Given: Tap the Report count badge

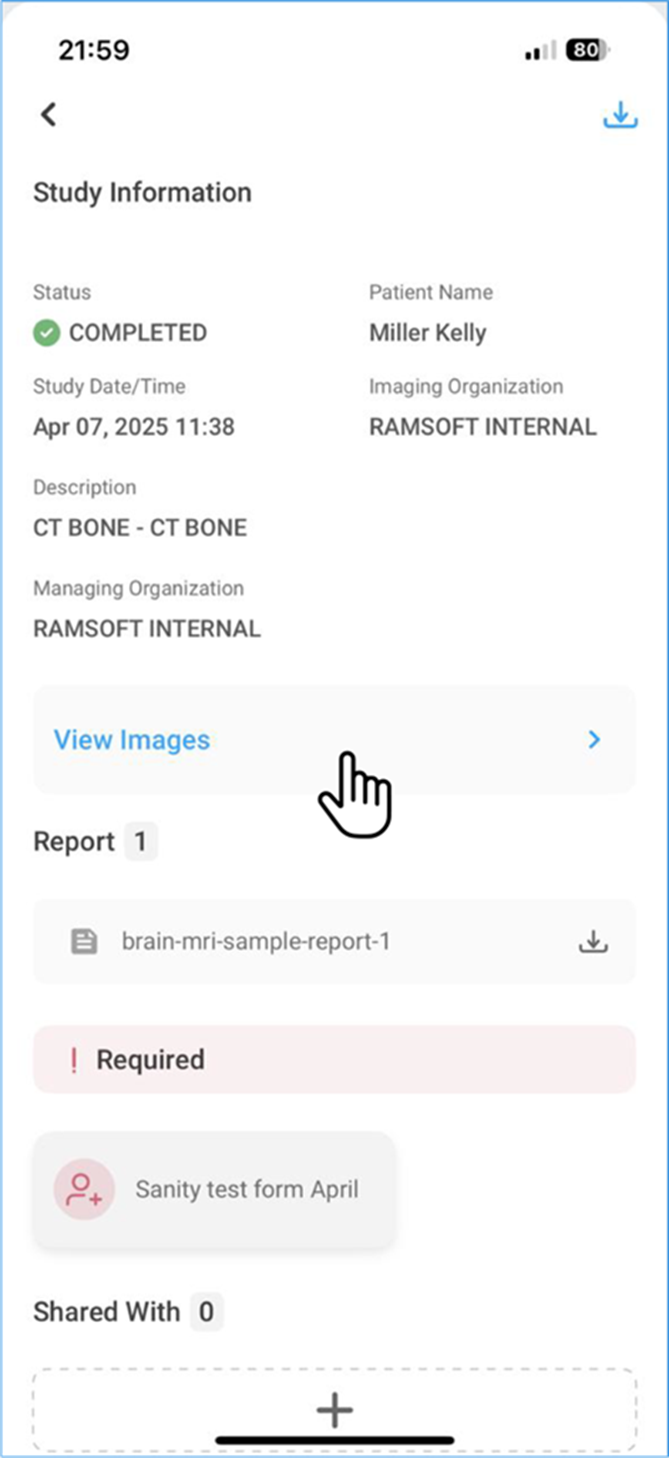Looking at the screenshot, I should [140, 842].
